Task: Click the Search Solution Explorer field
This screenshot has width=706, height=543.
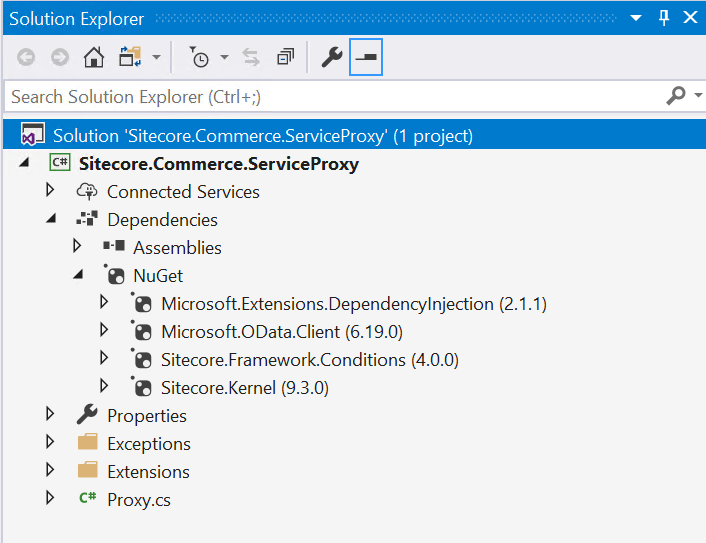Action: coord(333,96)
